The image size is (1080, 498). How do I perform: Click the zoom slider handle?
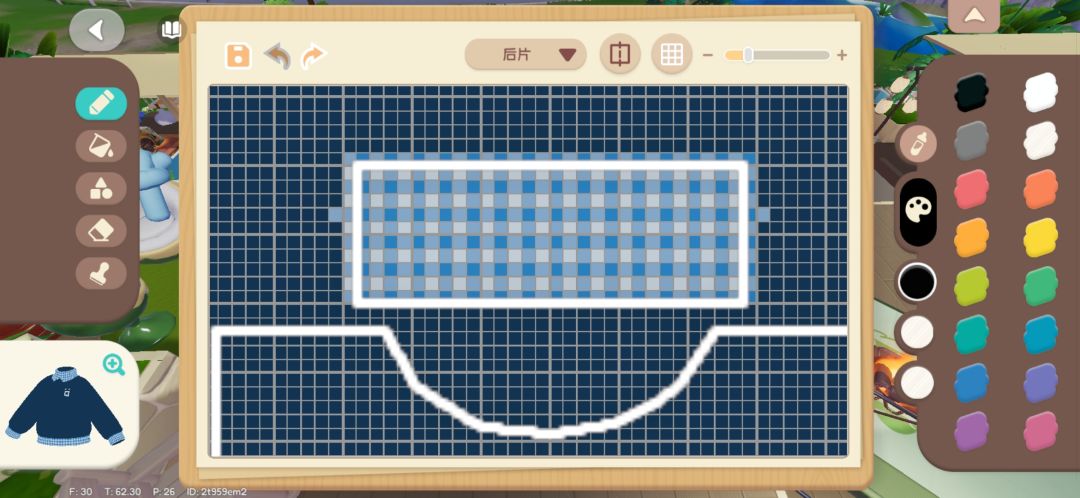[x=748, y=55]
